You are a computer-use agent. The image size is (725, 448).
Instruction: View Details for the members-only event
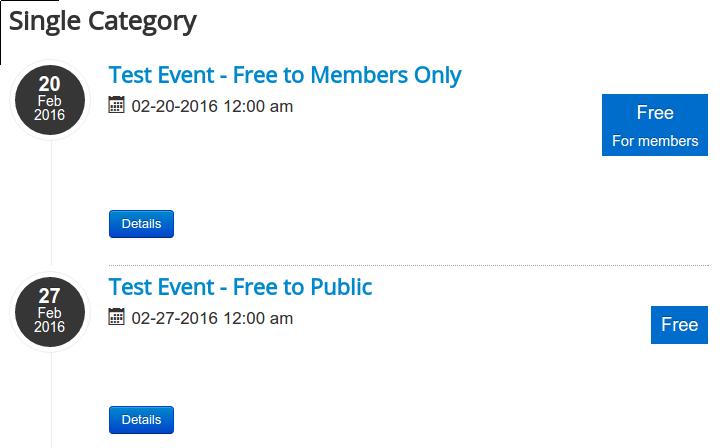click(x=141, y=224)
